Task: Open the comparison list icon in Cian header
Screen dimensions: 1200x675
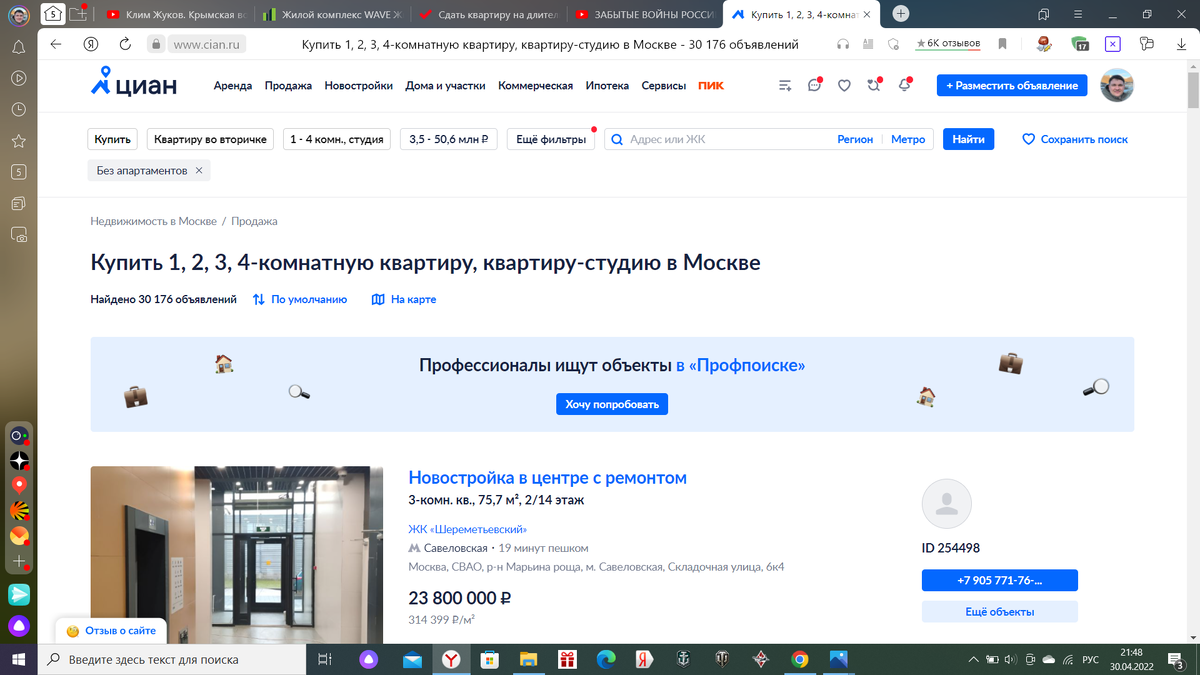Action: 785,86
